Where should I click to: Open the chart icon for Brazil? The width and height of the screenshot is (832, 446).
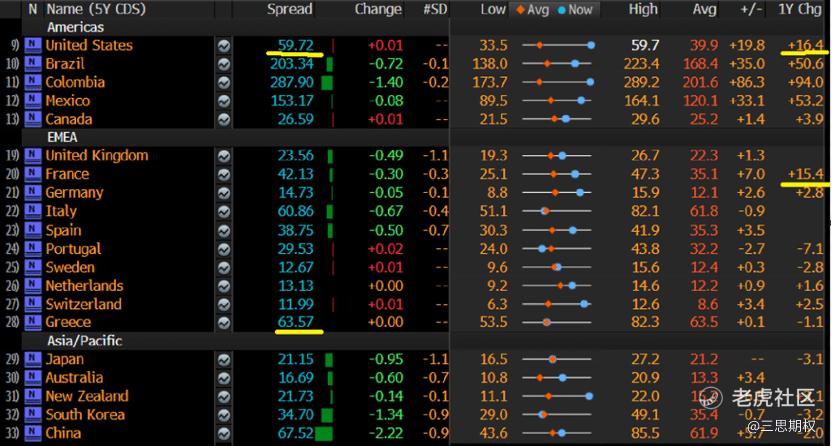(224, 64)
